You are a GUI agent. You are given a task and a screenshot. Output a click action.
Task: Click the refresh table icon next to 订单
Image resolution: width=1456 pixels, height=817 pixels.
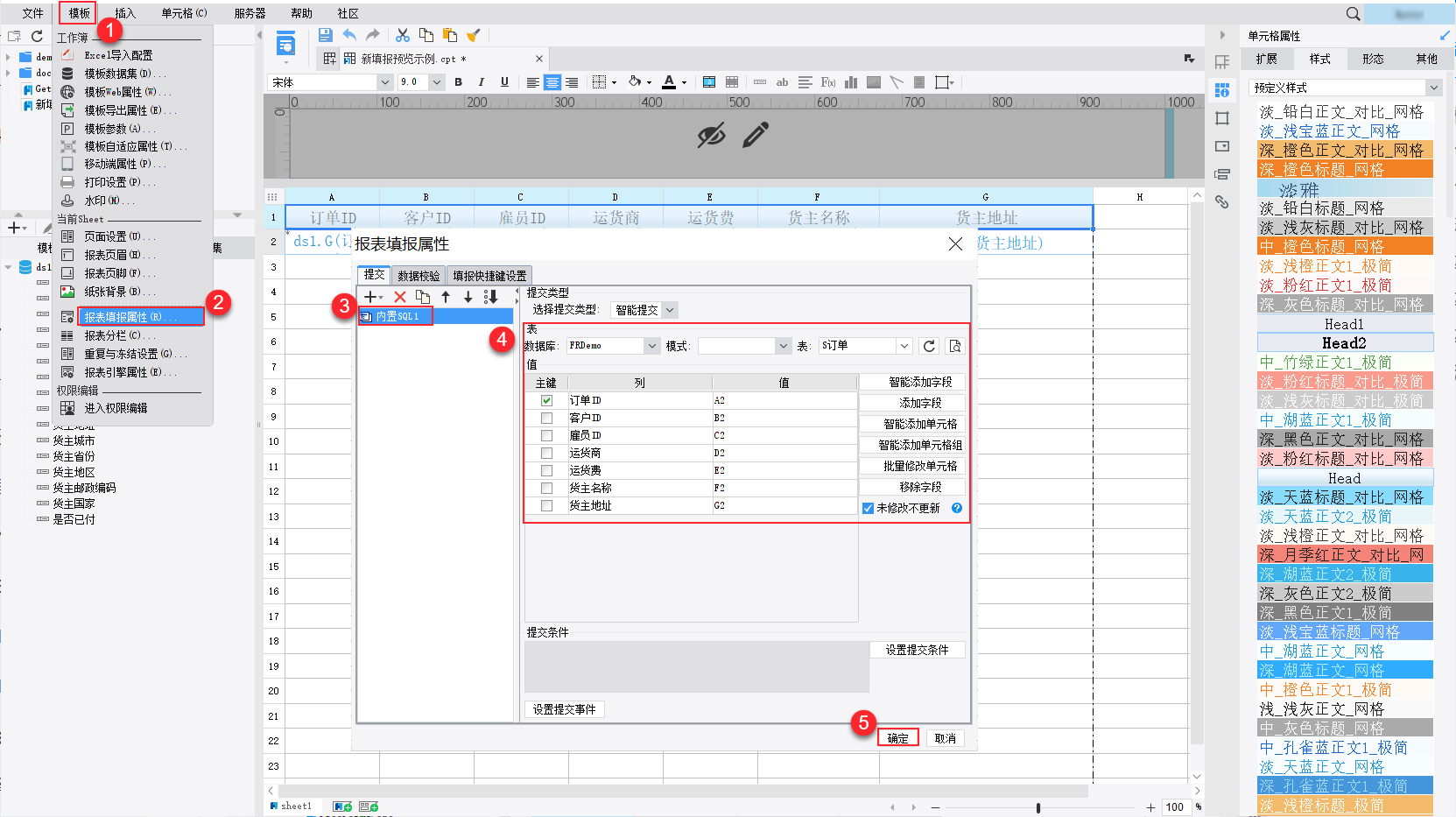(x=929, y=346)
